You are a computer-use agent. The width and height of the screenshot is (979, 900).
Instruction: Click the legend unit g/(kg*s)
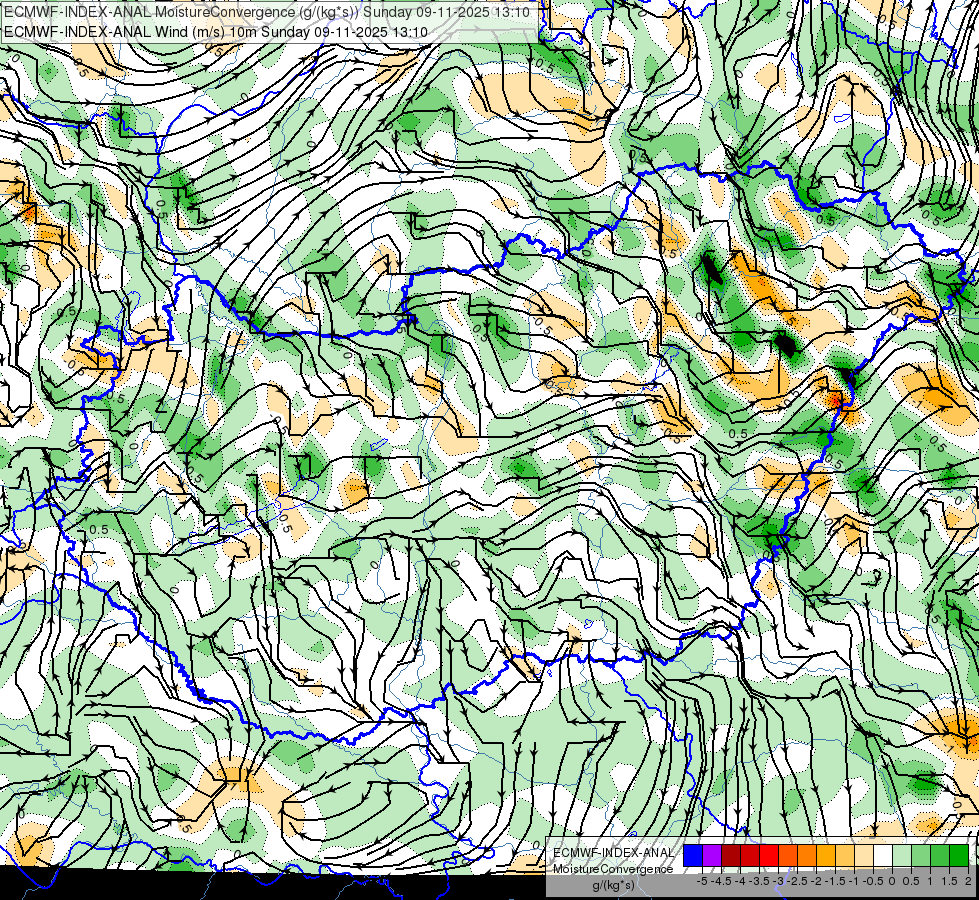[x=613, y=885]
